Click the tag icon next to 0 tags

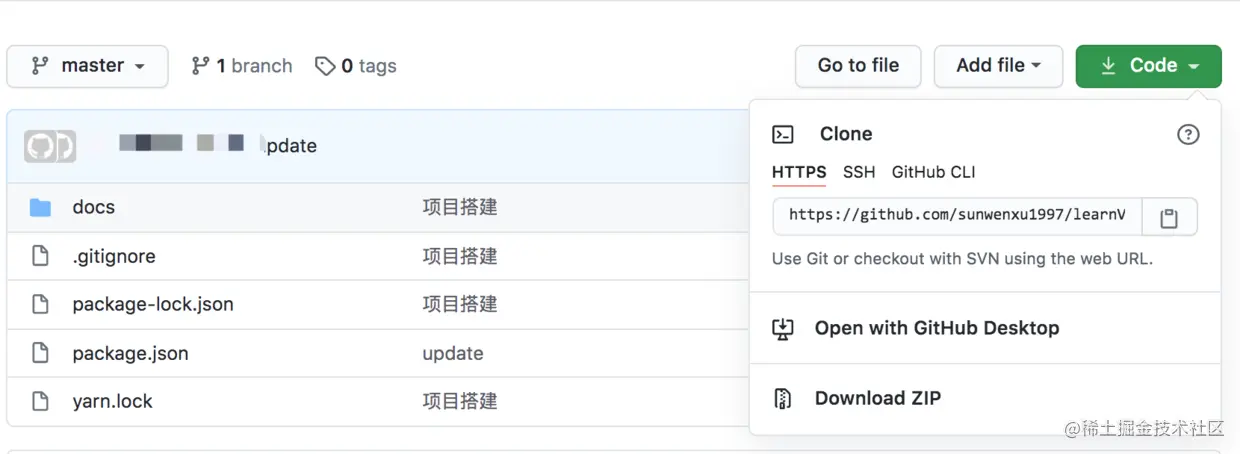click(325, 66)
